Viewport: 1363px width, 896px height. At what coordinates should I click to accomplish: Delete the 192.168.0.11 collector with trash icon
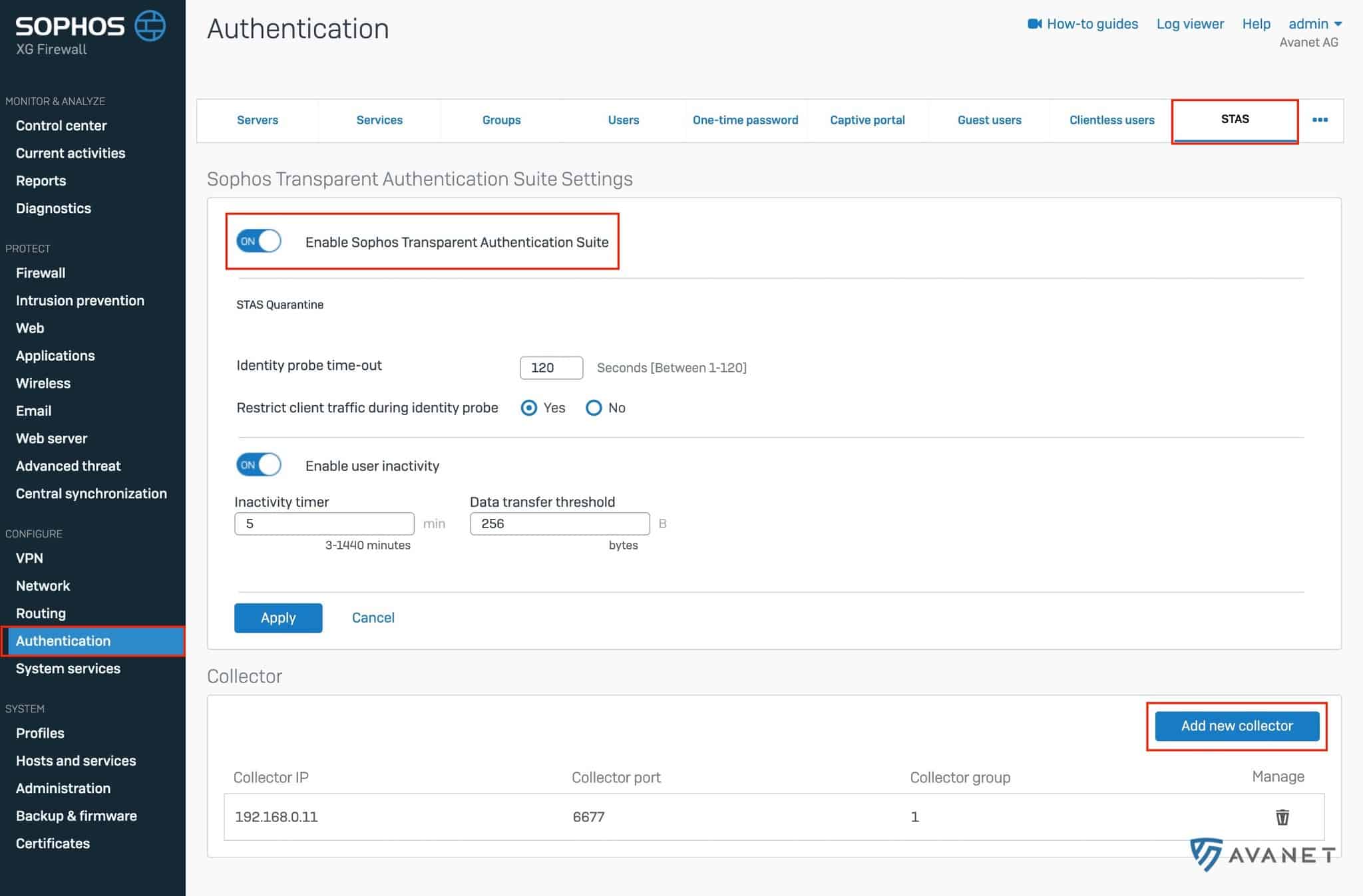pos(1282,817)
